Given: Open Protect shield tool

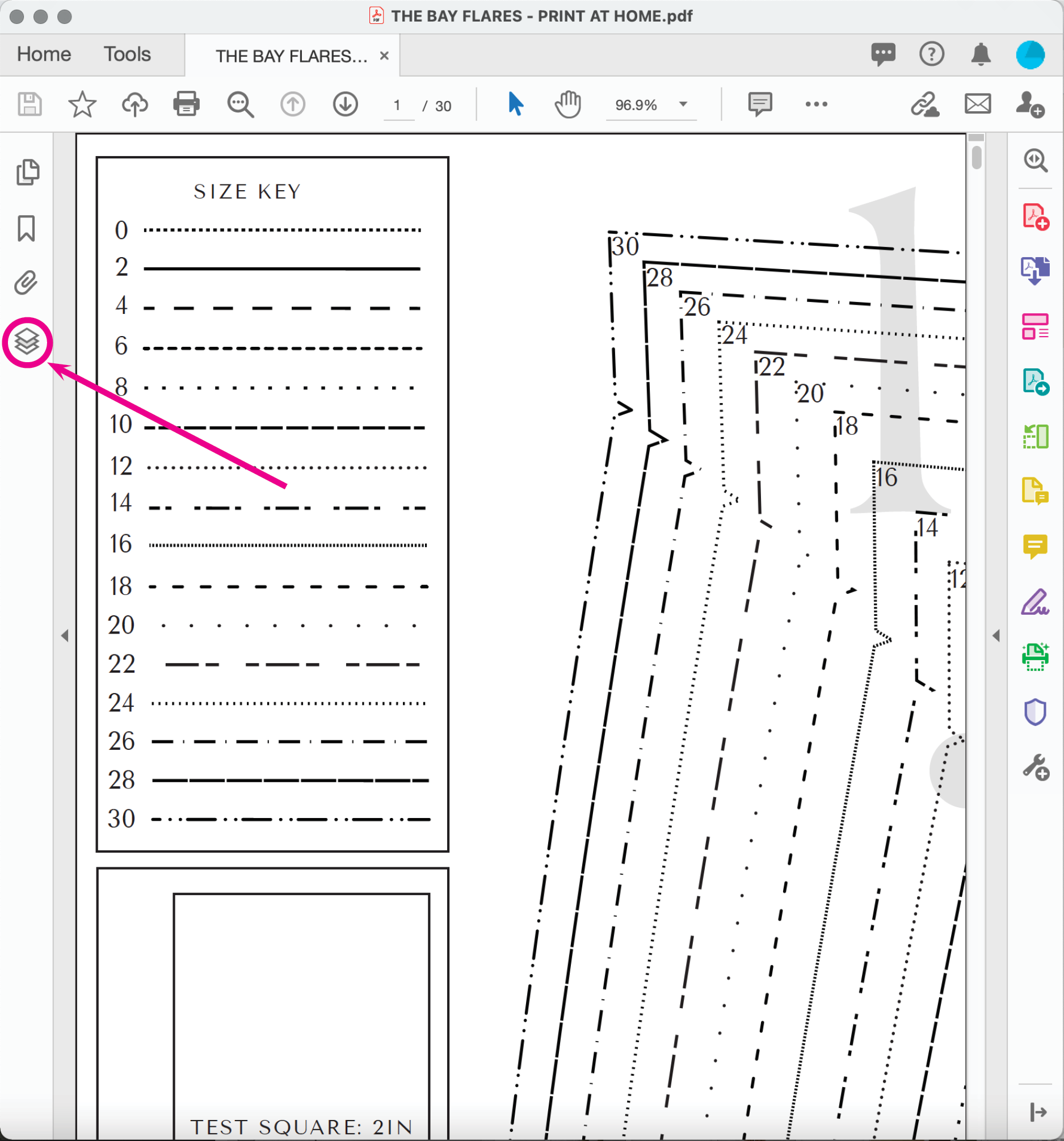Looking at the screenshot, I should [1035, 712].
